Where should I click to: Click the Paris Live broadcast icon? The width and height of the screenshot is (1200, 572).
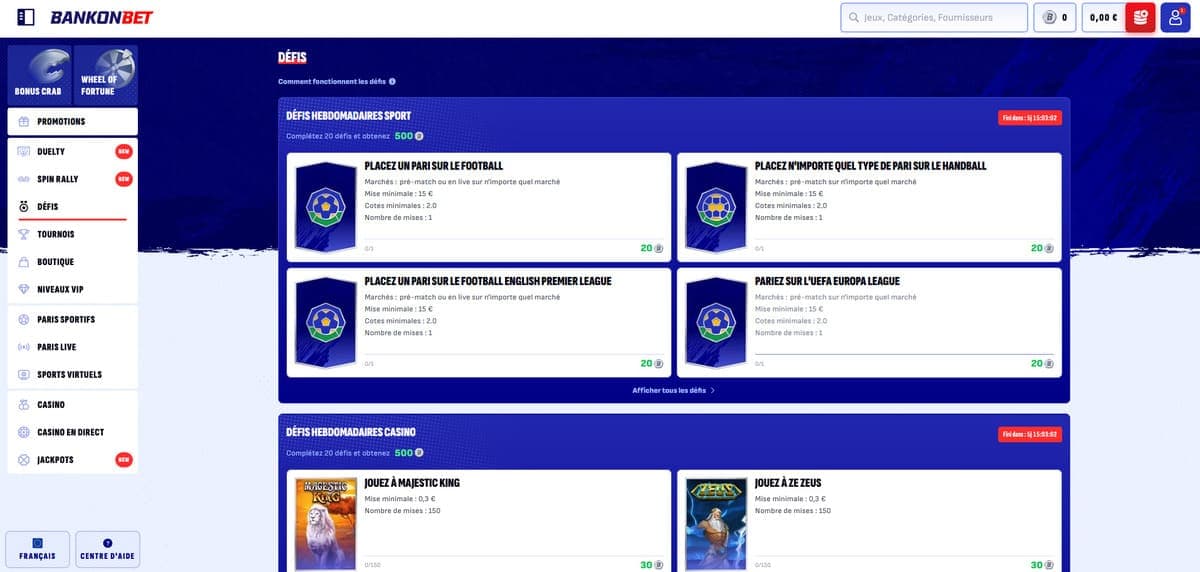pyautogui.click(x=24, y=347)
